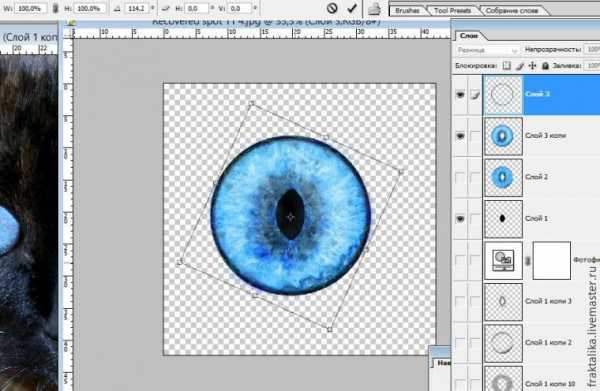Show the photo filter adjustment layer
This screenshot has height=391, width=600.
(460, 261)
